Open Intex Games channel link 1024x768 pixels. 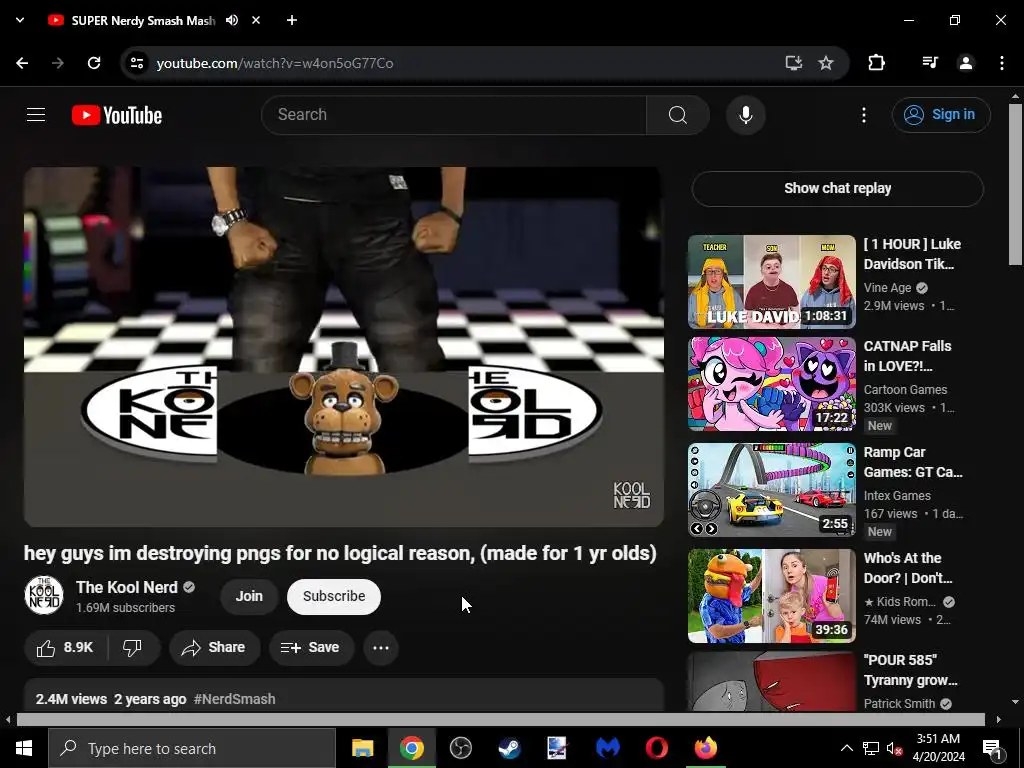(x=897, y=496)
